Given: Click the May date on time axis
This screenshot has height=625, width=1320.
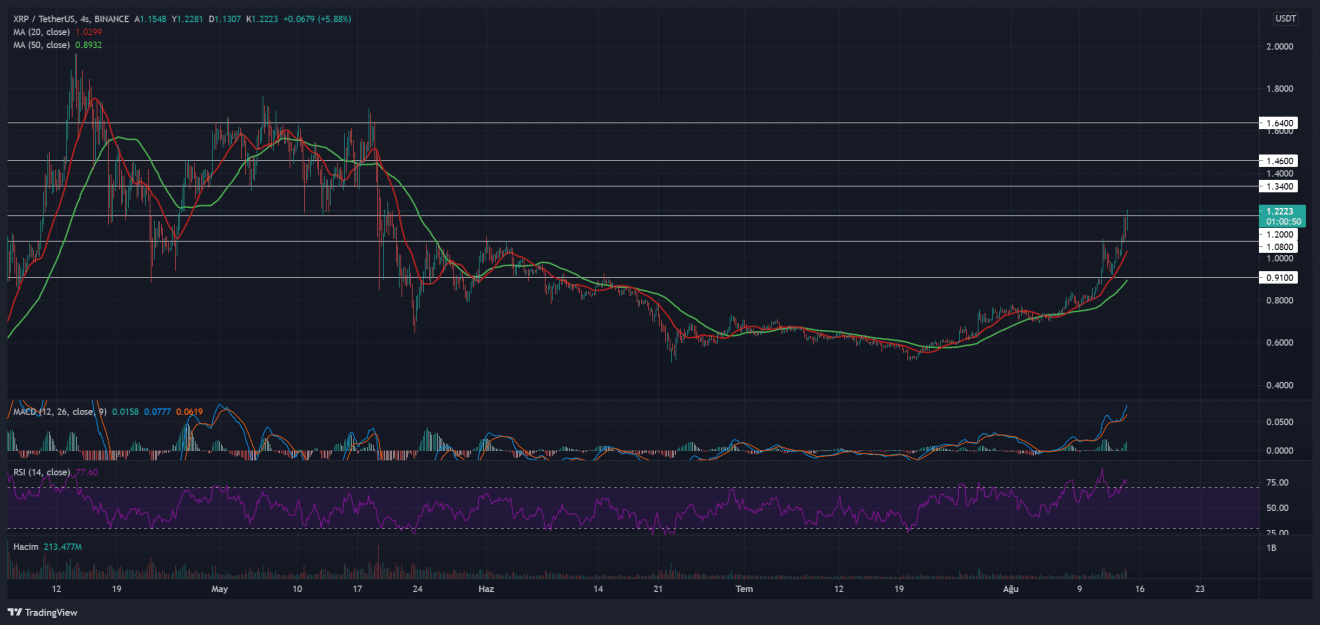Looking at the screenshot, I should pyautogui.click(x=221, y=590).
